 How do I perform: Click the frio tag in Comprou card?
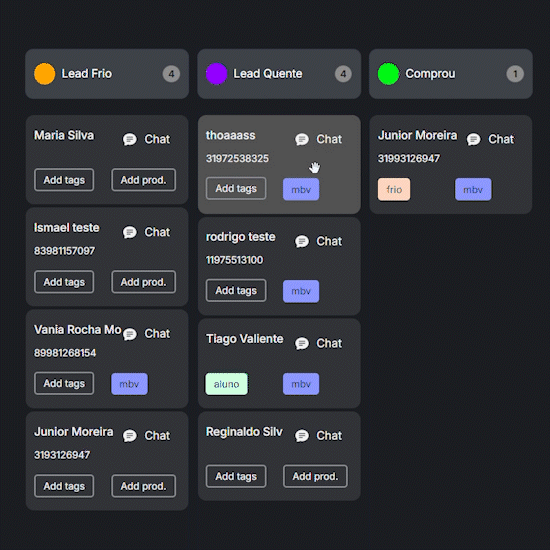tap(394, 189)
